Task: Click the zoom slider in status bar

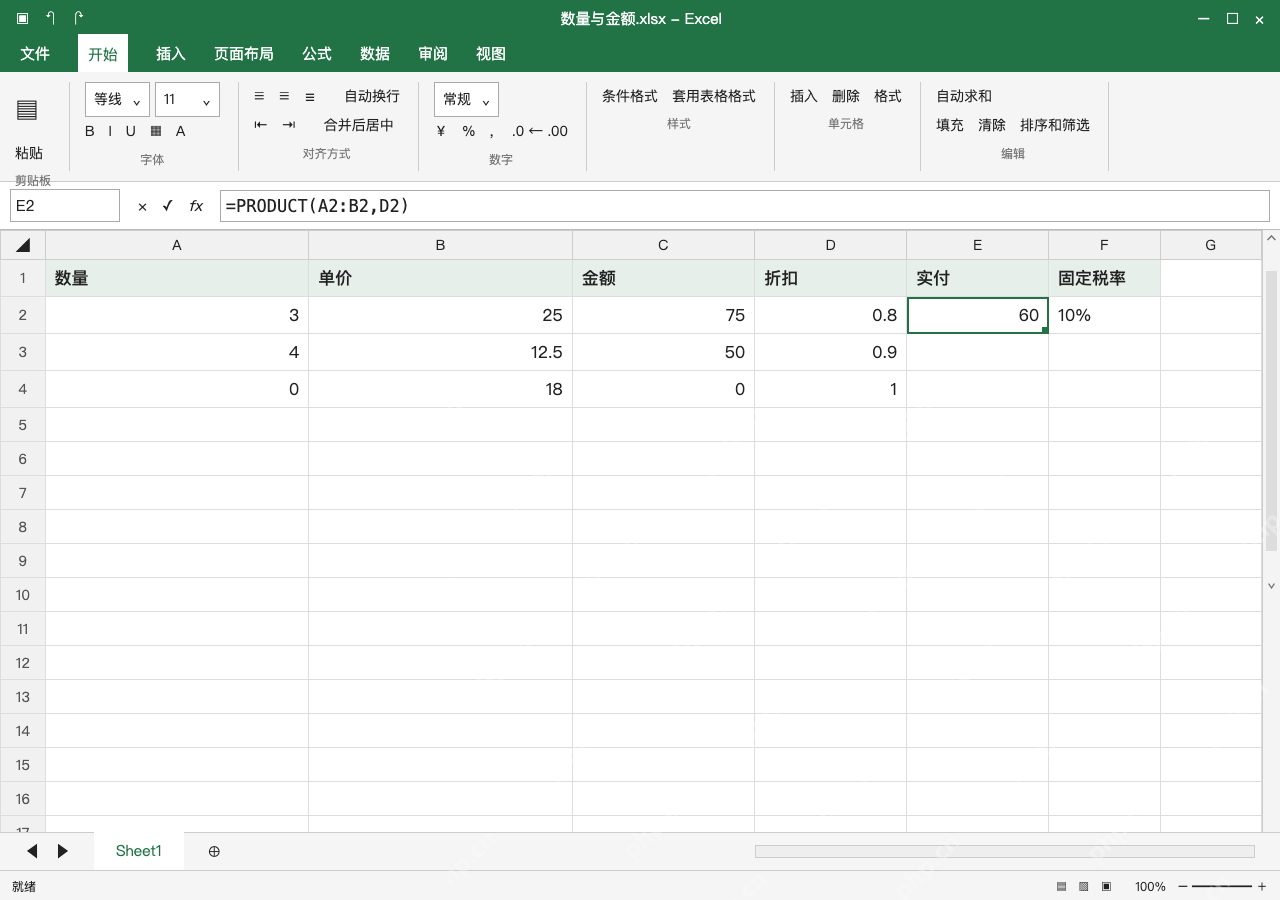Action: 1222,886
